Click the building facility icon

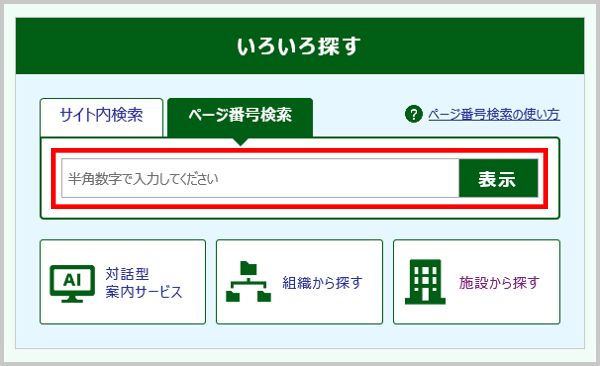(x=425, y=282)
